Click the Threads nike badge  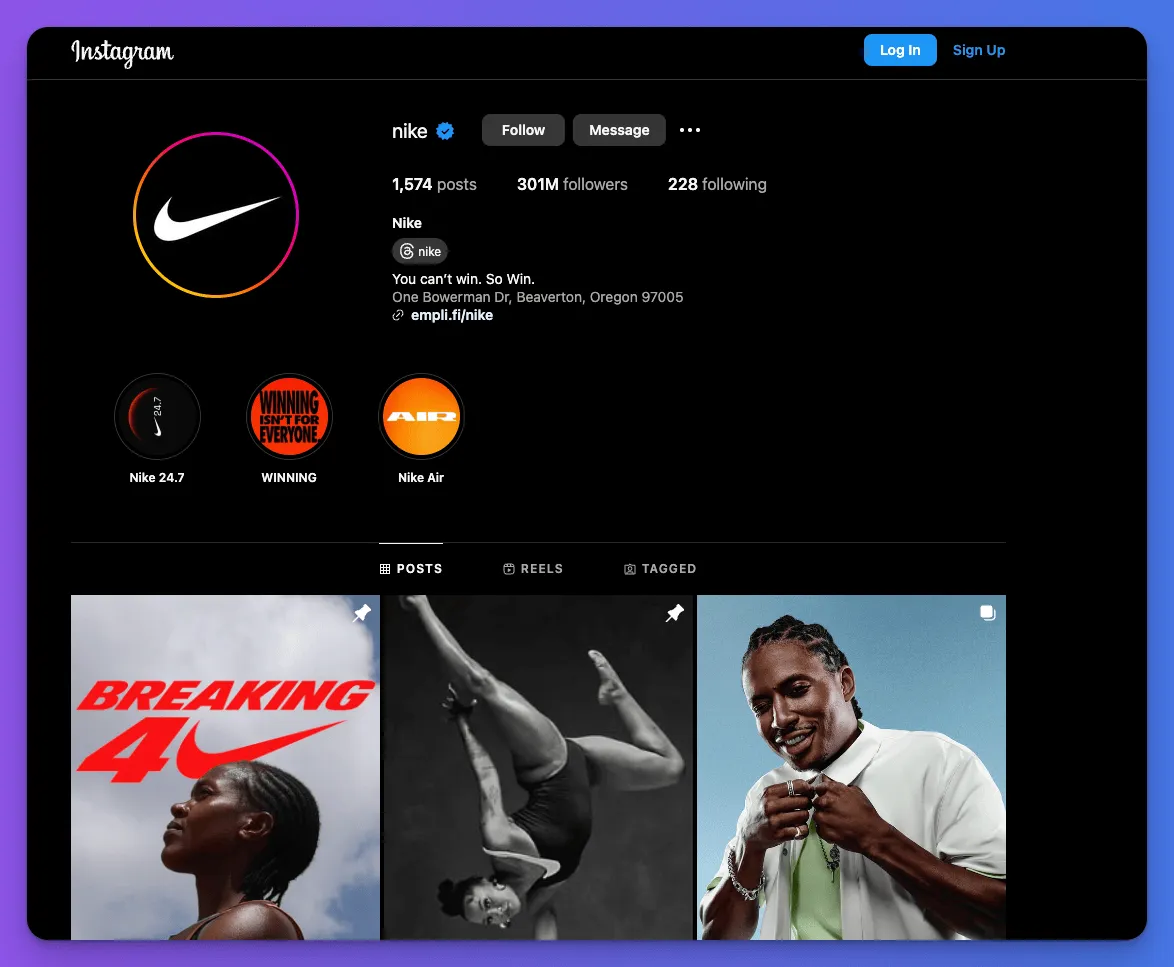[x=420, y=251]
